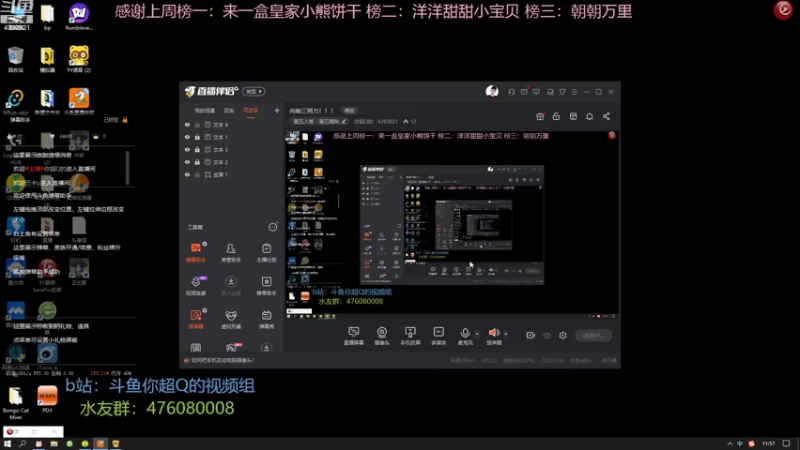This screenshot has height=450, width=800.
Task: Click the red play icon top-right corner
Action: click(x=783, y=10)
